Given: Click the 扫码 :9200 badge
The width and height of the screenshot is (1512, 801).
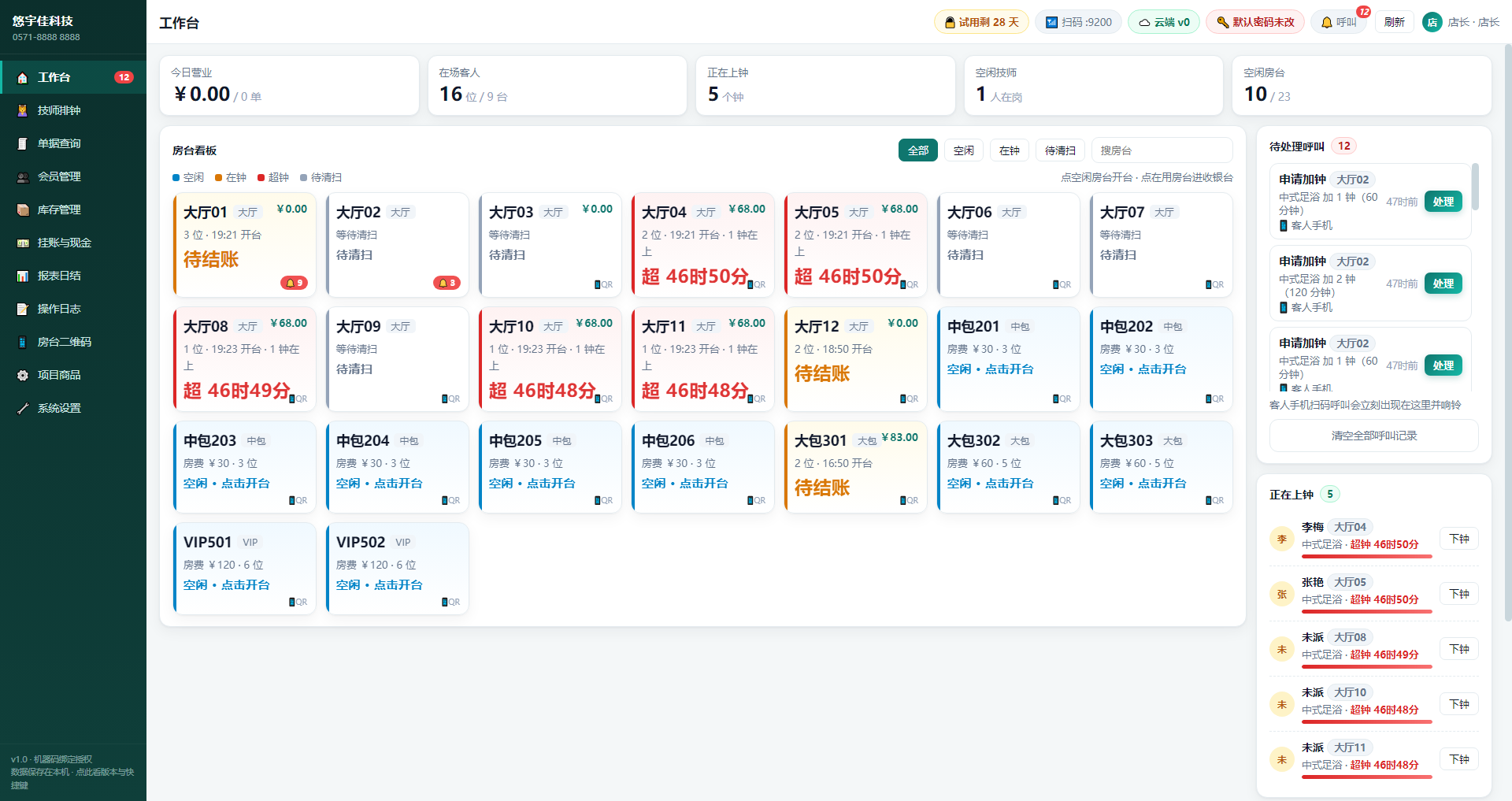Looking at the screenshot, I should pyautogui.click(x=1078, y=22).
